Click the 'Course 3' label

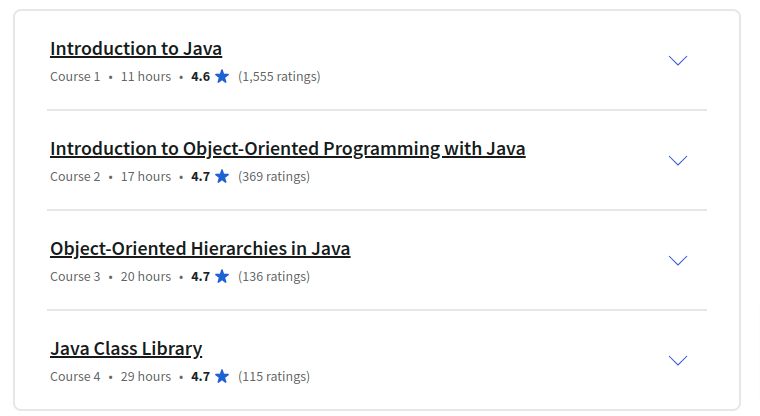(x=75, y=276)
